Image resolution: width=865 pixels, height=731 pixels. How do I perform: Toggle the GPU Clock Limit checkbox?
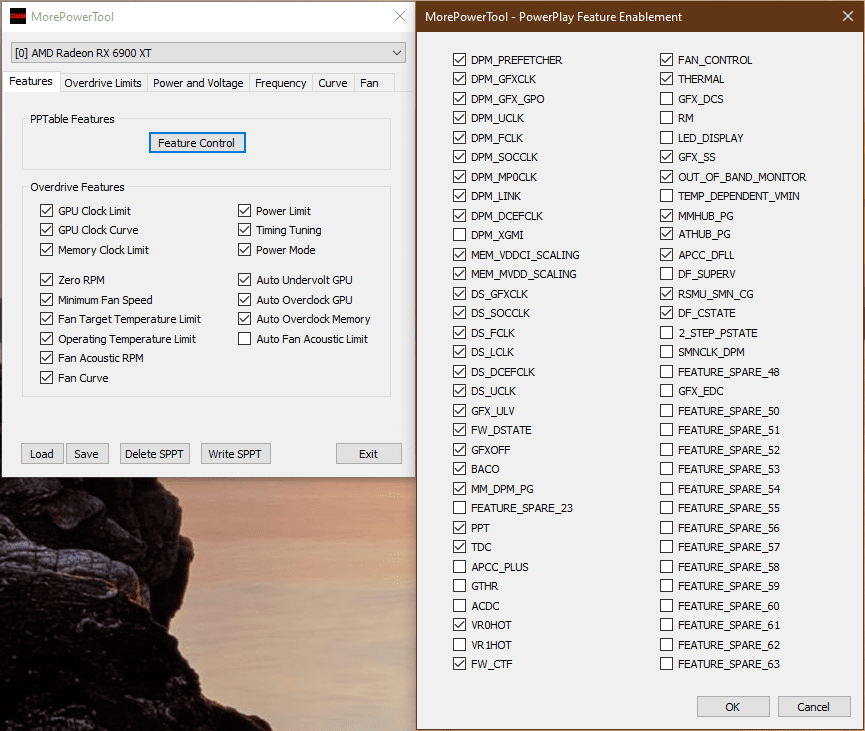46,211
